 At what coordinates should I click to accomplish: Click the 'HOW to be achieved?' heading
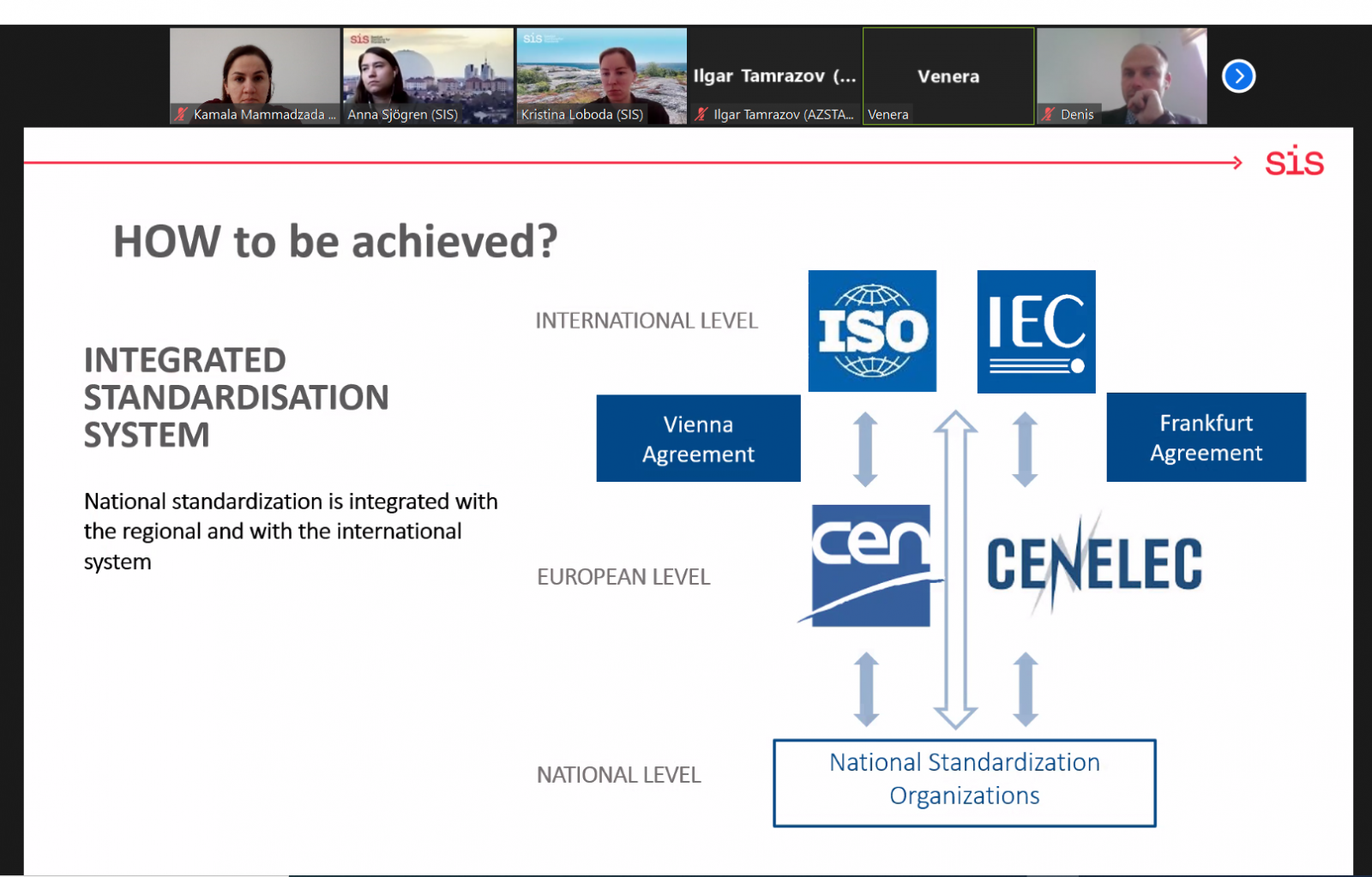(335, 241)
